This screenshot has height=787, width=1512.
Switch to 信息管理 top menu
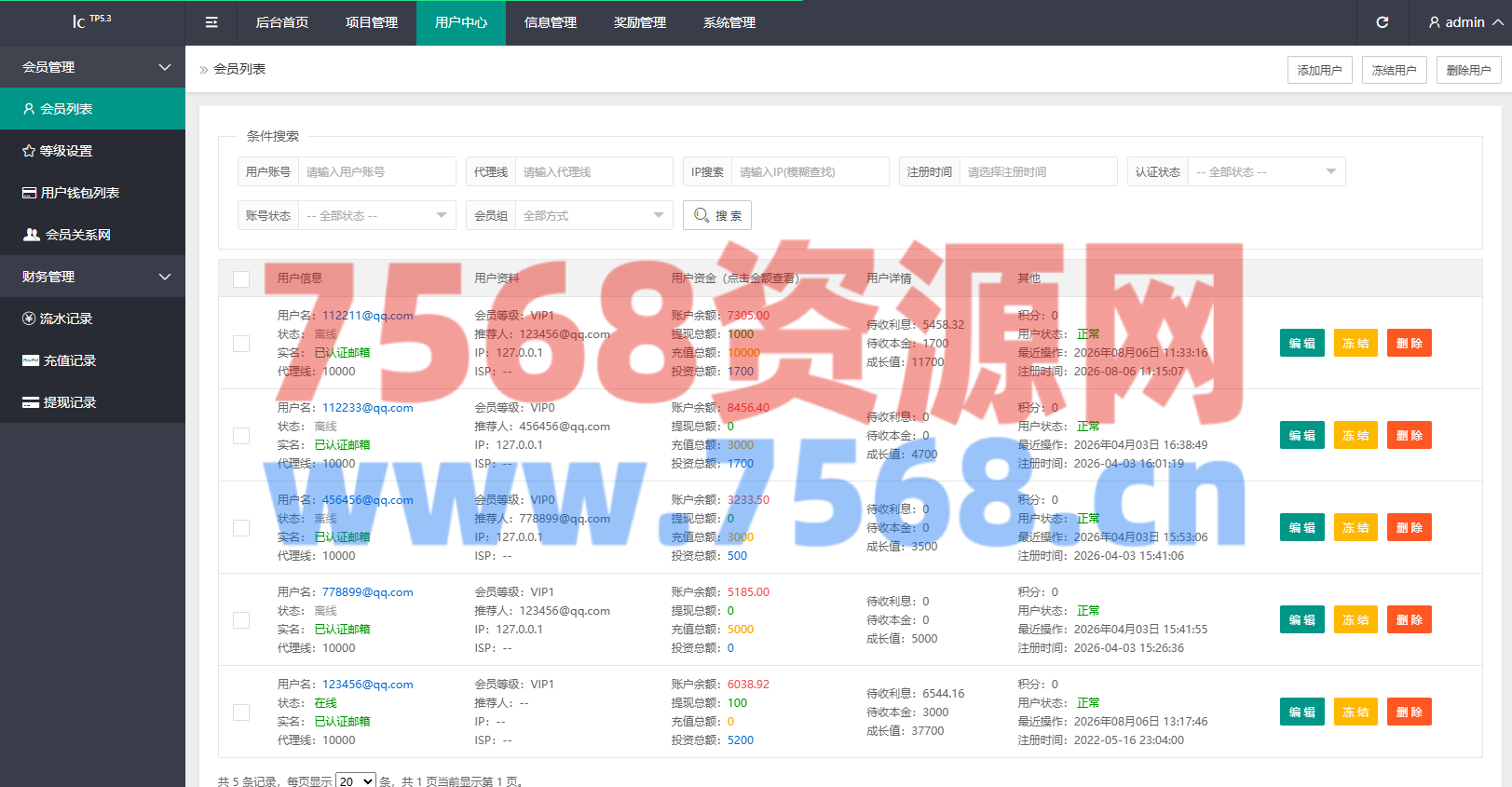551,22
